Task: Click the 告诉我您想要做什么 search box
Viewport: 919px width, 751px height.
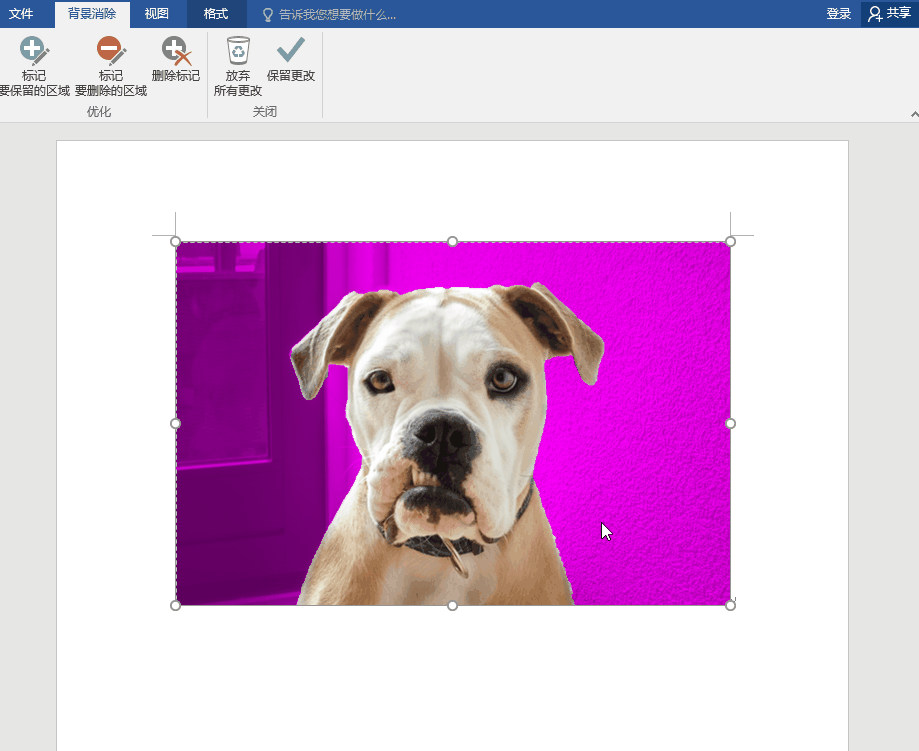Action: pyautogui.click(x=338, y=15)
